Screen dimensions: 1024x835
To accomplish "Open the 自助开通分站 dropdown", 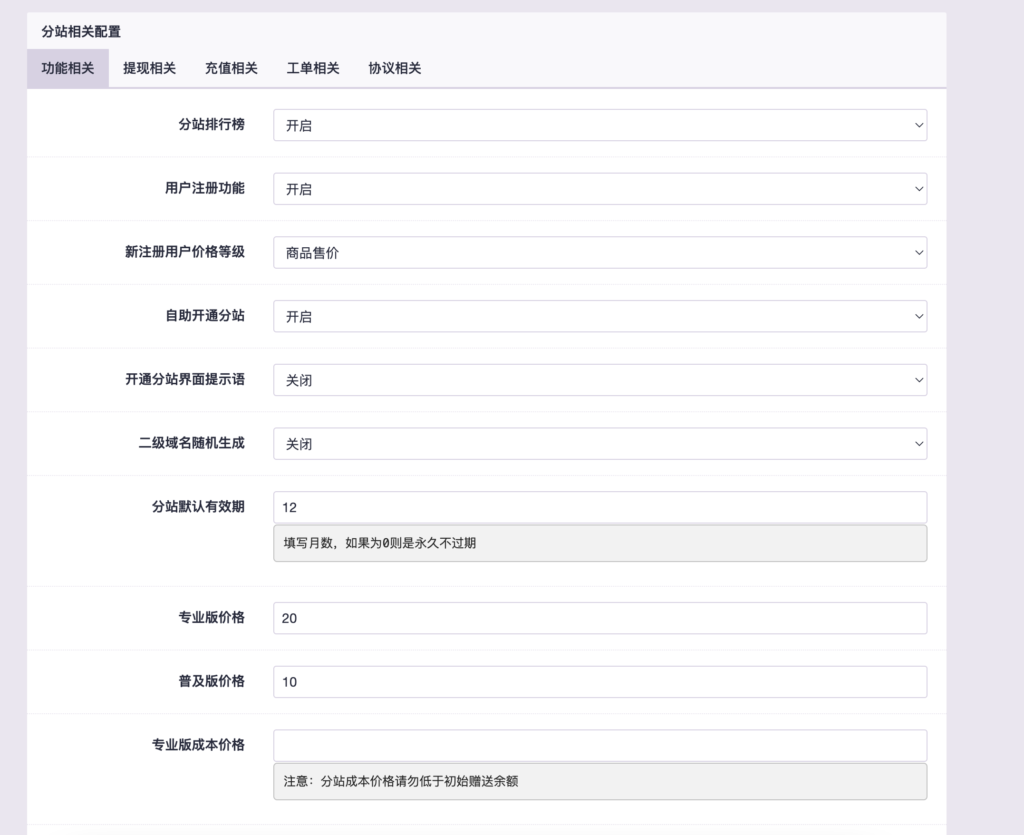I will [600, 317].
